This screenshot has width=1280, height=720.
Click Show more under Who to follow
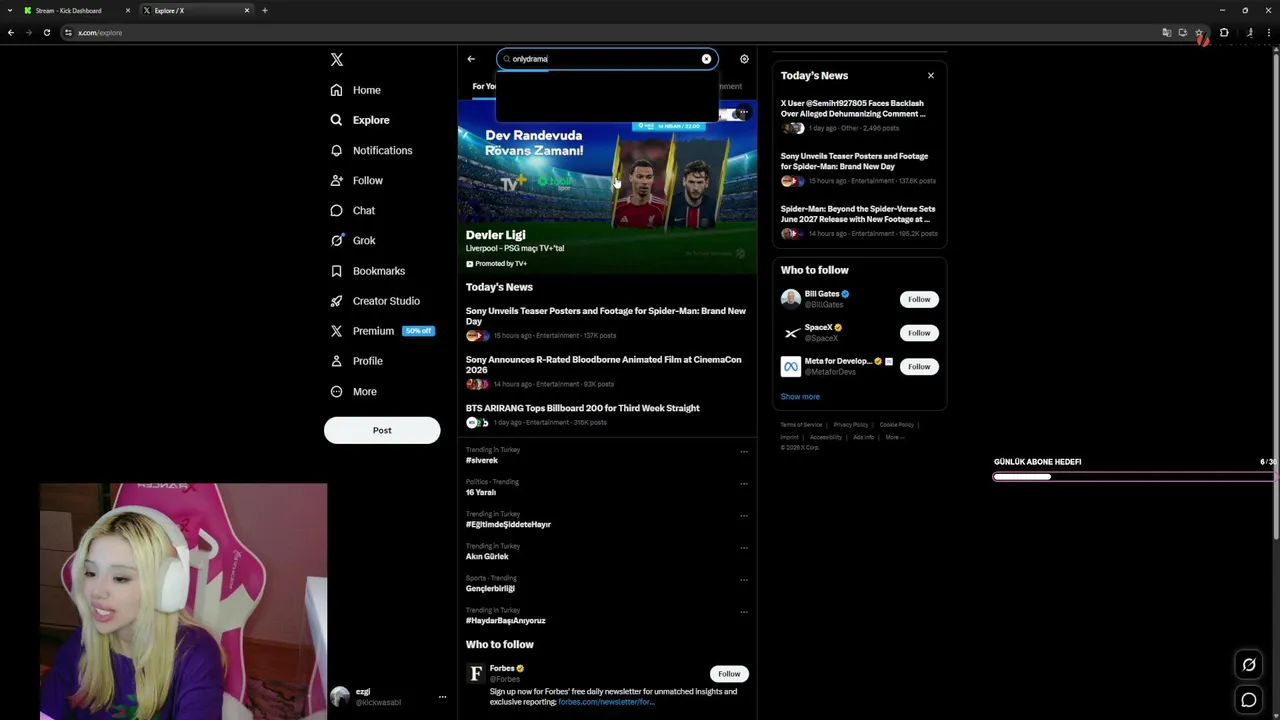pyautogui.click(x=800, y=397)
